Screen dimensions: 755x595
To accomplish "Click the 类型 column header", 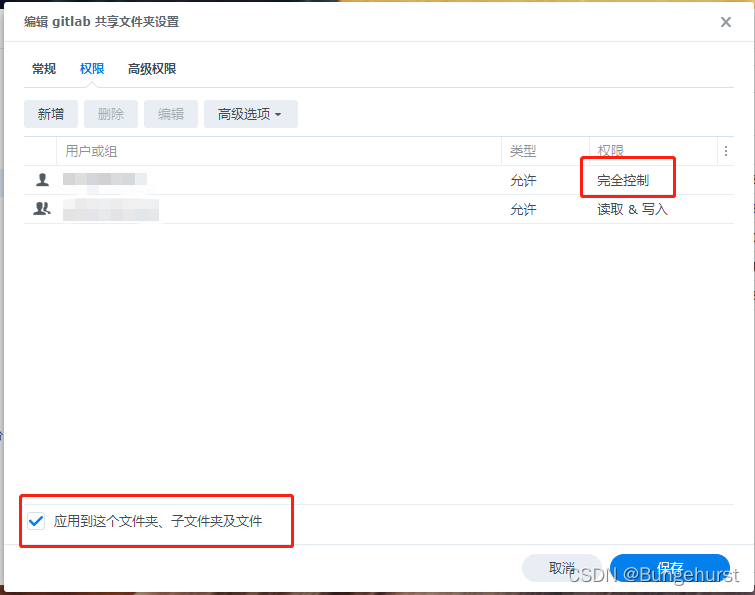I will click(x=545, y=151).
